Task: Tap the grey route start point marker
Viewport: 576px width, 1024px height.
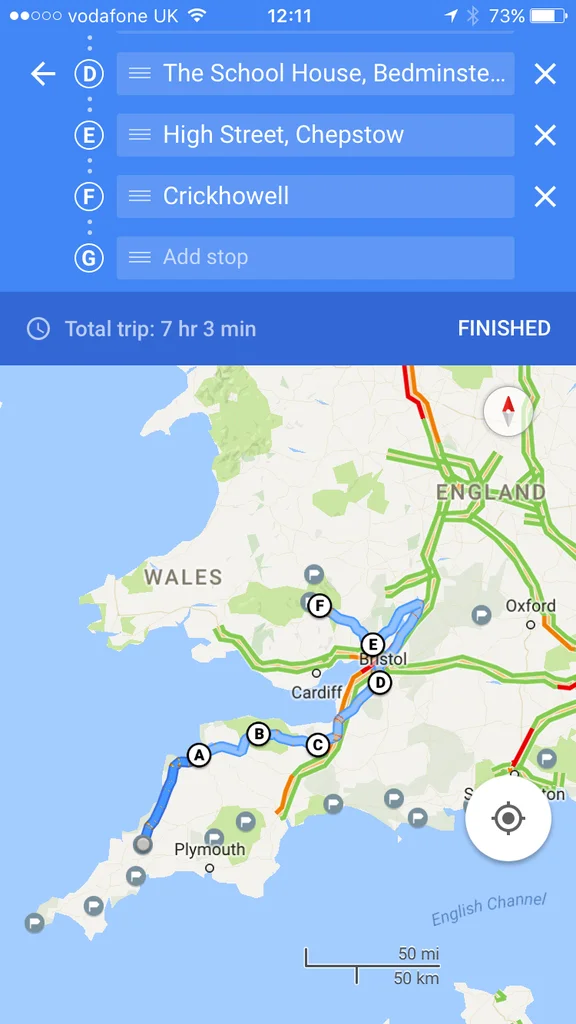Action: [x=142, y=844]
